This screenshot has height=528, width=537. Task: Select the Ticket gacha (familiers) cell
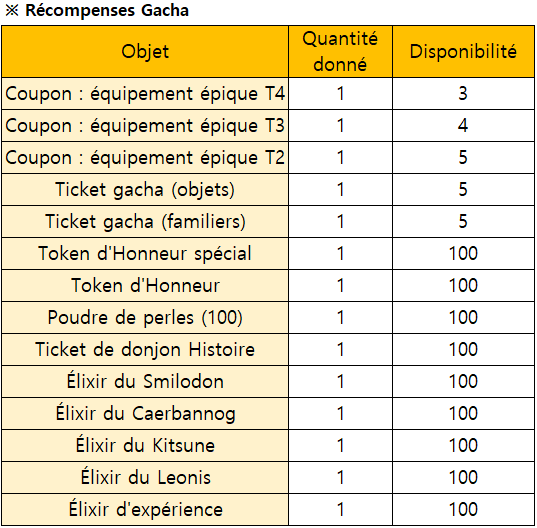tap(145, 221)
